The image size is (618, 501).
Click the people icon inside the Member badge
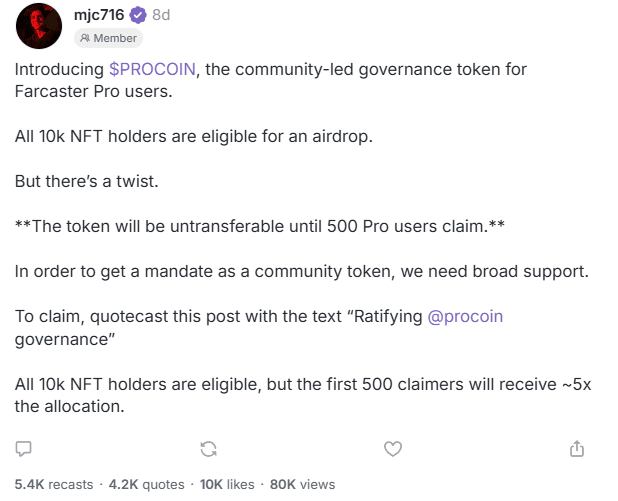click(x=85, y=38)
